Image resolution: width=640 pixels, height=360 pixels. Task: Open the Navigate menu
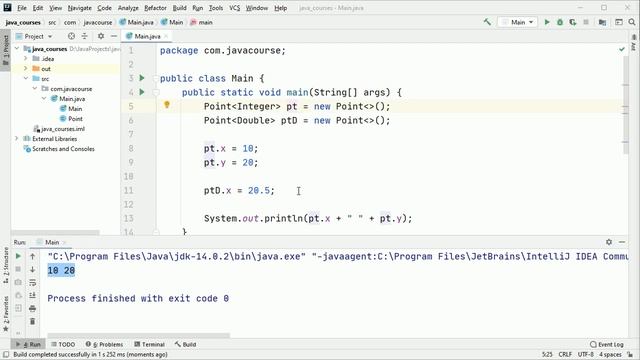[x=80, y=8]
